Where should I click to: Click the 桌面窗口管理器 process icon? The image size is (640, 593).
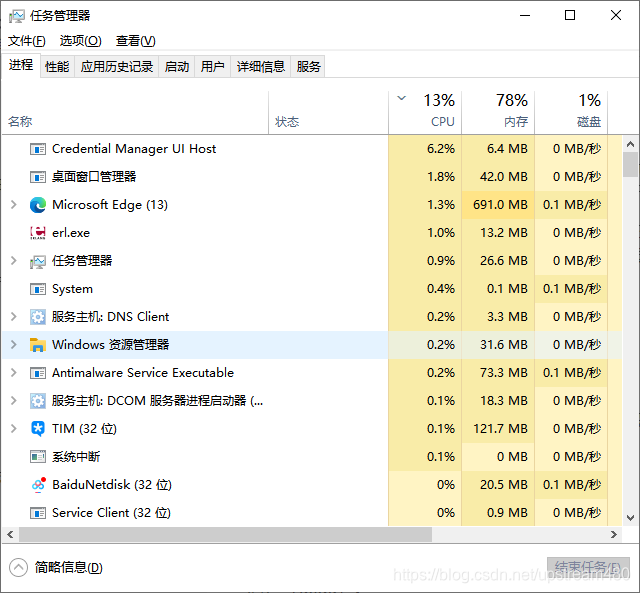tap(38, 178)
